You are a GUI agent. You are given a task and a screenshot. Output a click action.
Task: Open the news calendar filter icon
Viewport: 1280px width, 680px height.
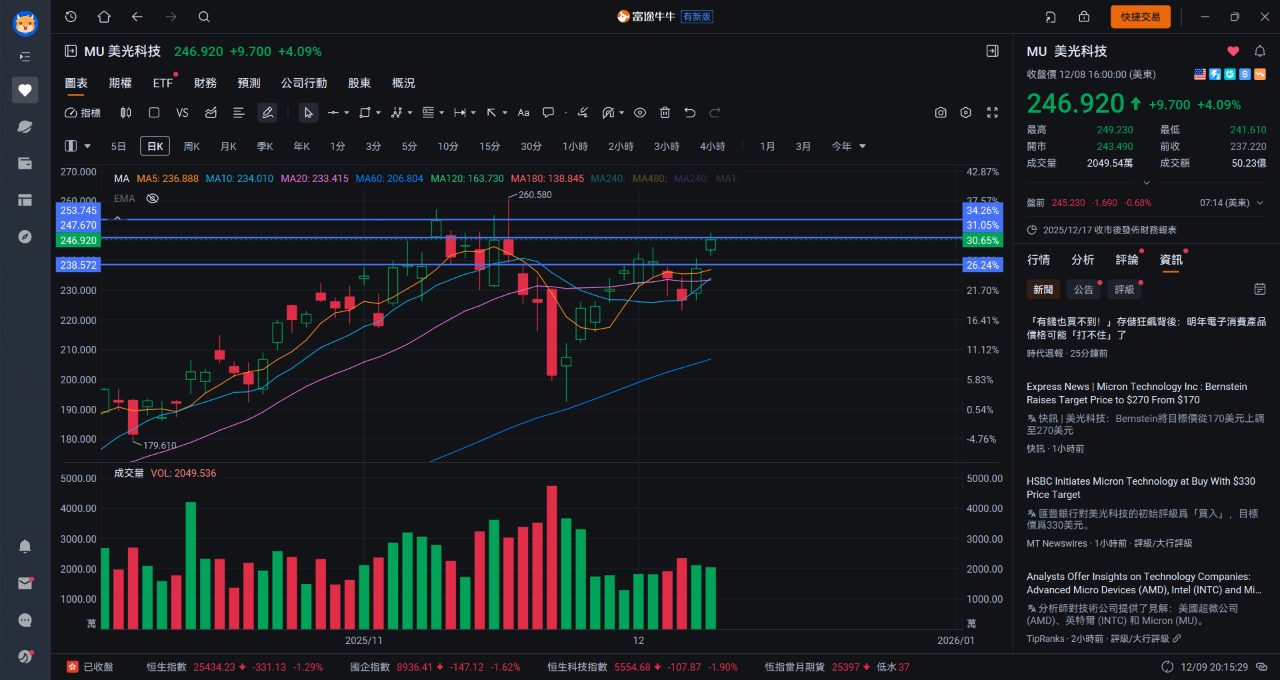pyautogui.click(x=1260, y=289)
